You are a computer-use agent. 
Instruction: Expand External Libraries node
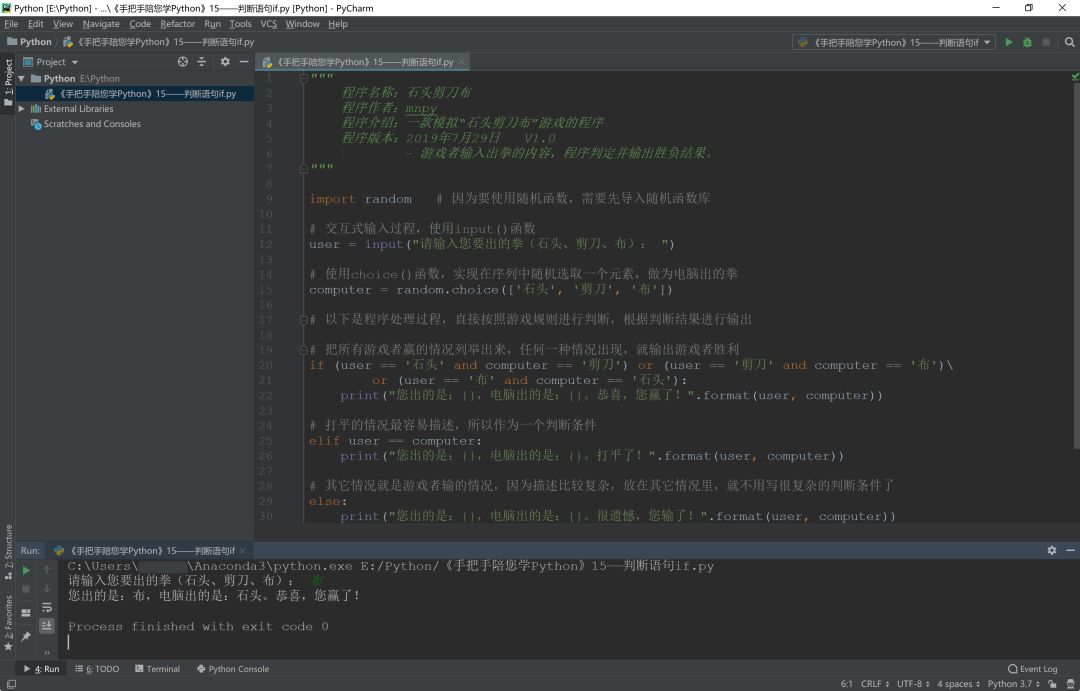coord(22,109)
